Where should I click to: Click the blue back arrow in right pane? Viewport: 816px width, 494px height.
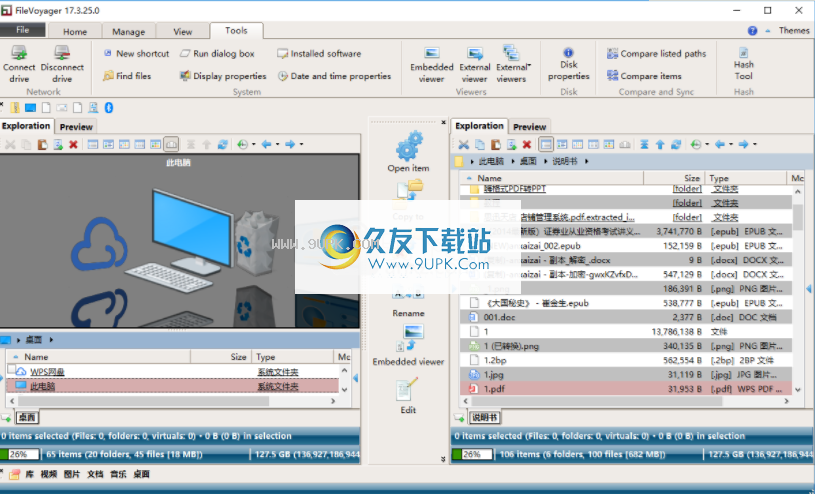pos(720,145)
